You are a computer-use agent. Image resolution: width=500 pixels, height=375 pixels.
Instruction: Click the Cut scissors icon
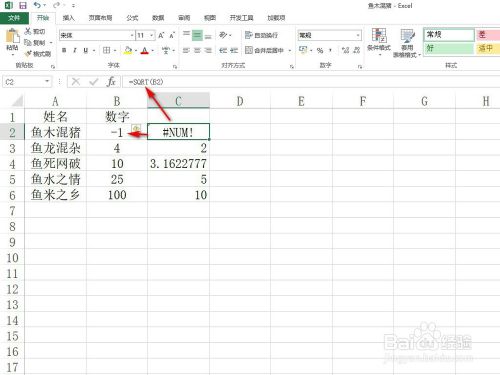28,31
